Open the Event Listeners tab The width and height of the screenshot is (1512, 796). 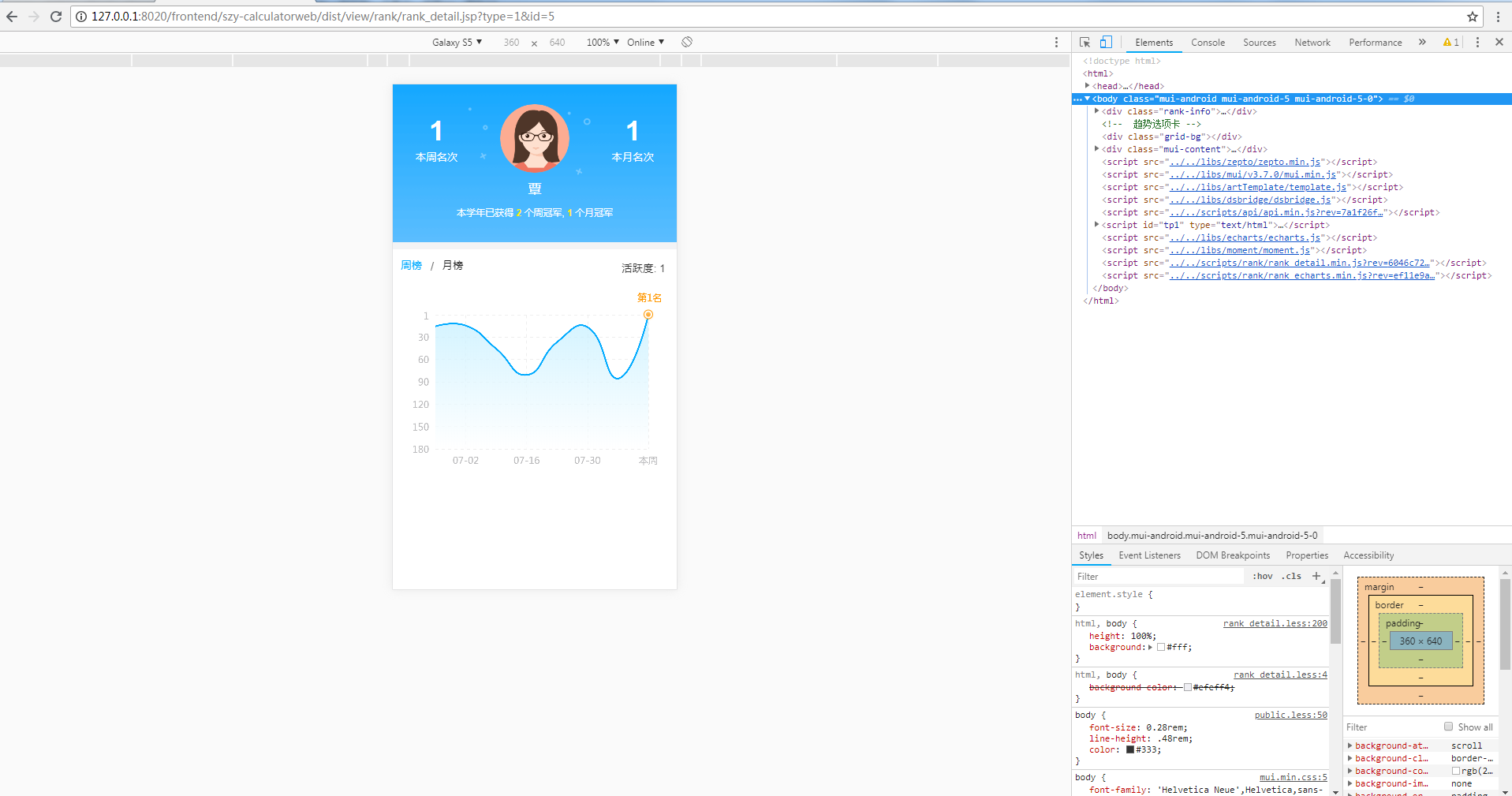click(1149, 555)
